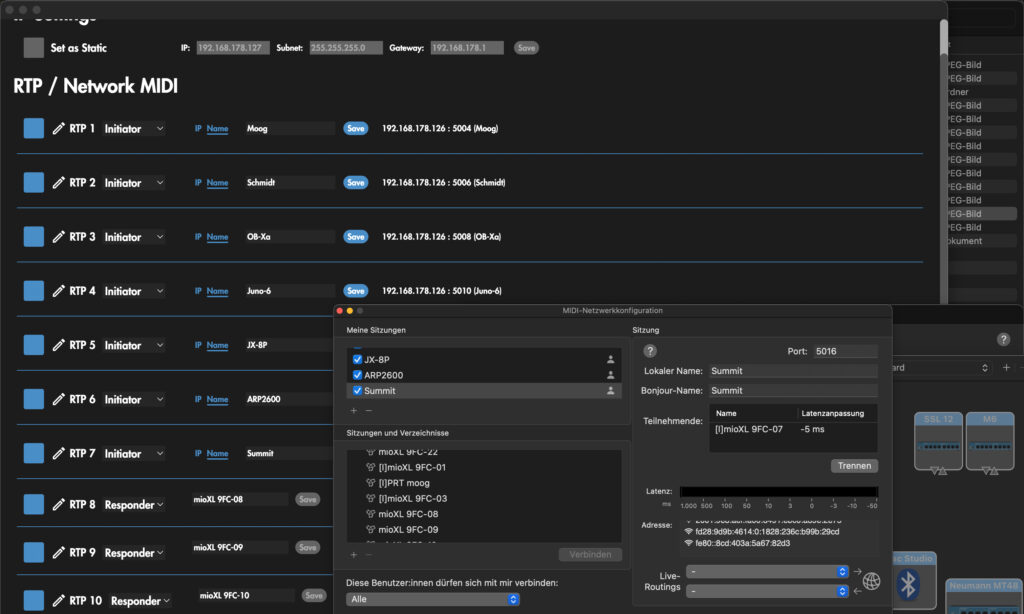The image size is (1024, 614).
Task: Save the RTP 2 Schmidt setting
Action: [356, 183]
